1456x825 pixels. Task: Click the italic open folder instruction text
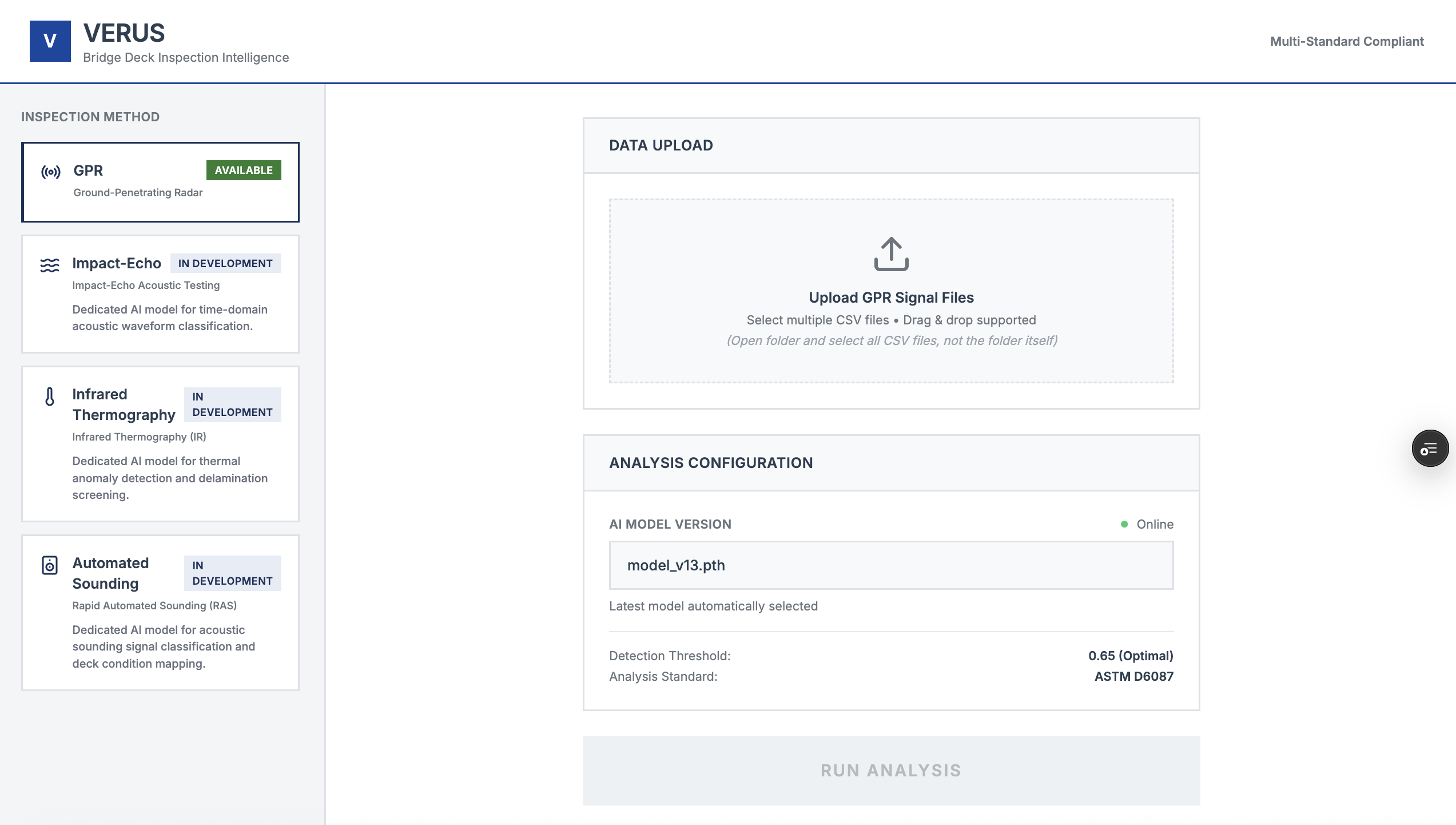[892, 340]
